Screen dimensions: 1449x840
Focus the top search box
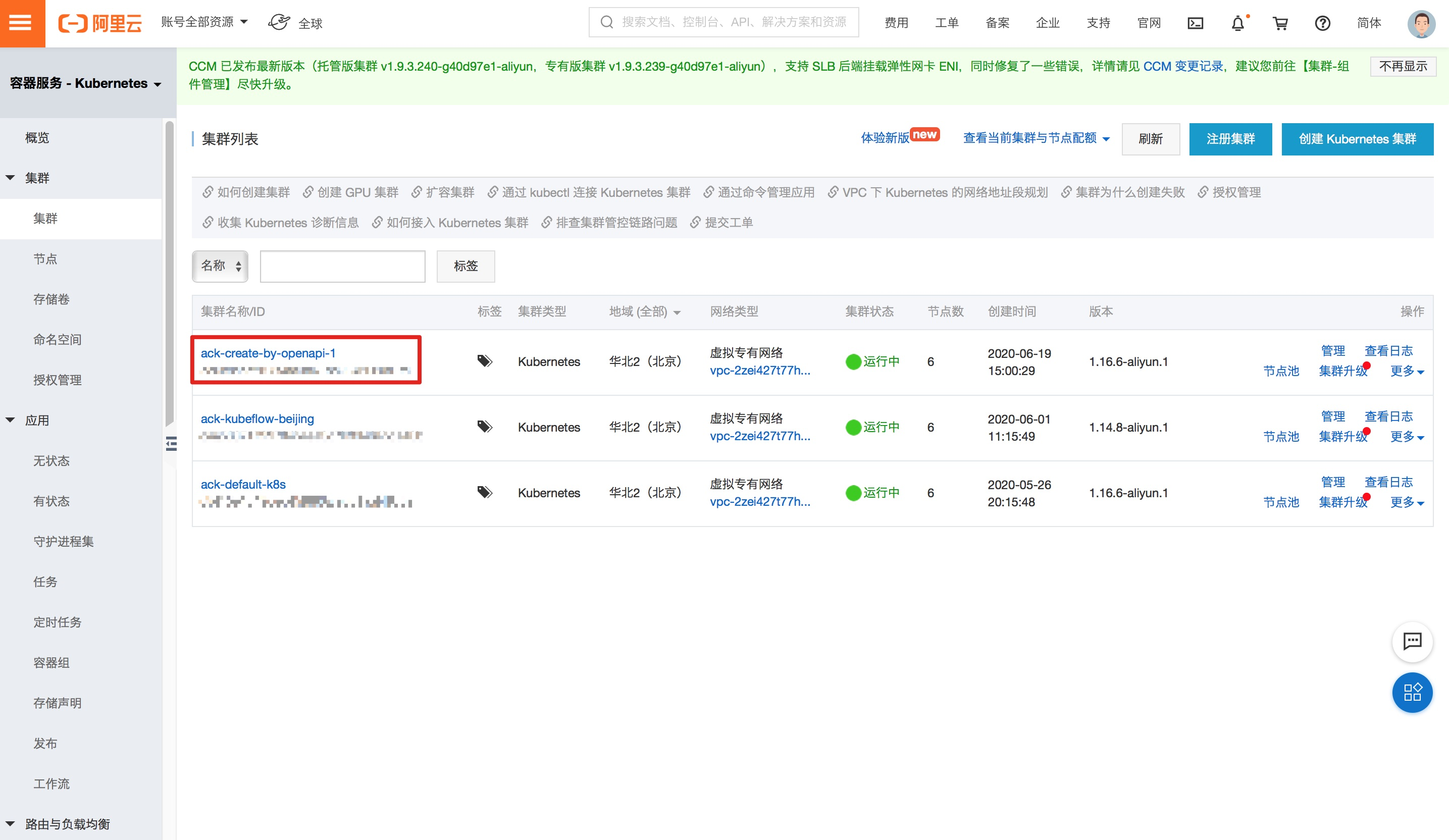[x=723, y=22]
